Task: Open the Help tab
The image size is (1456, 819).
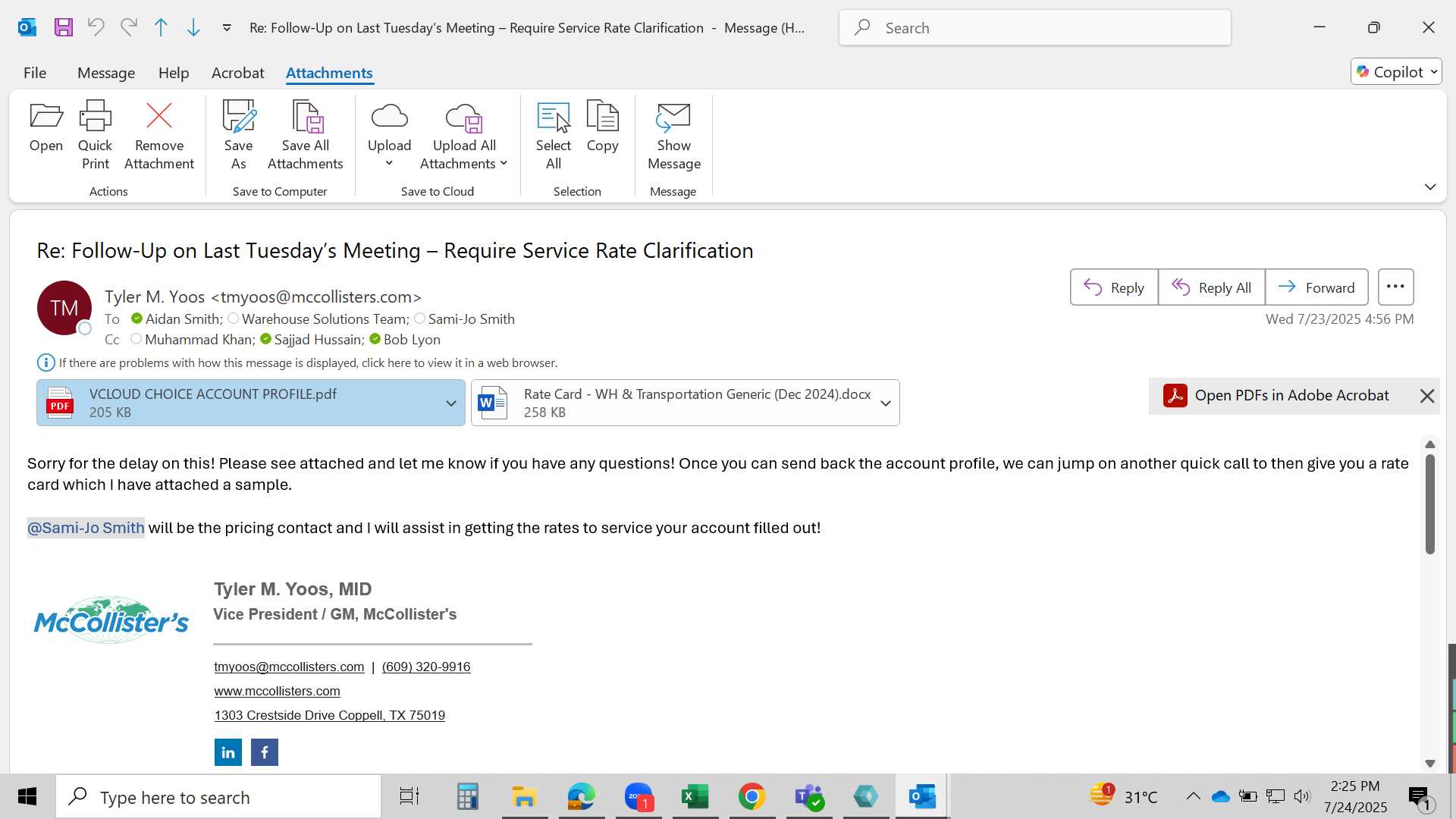Action: (174, 73)
